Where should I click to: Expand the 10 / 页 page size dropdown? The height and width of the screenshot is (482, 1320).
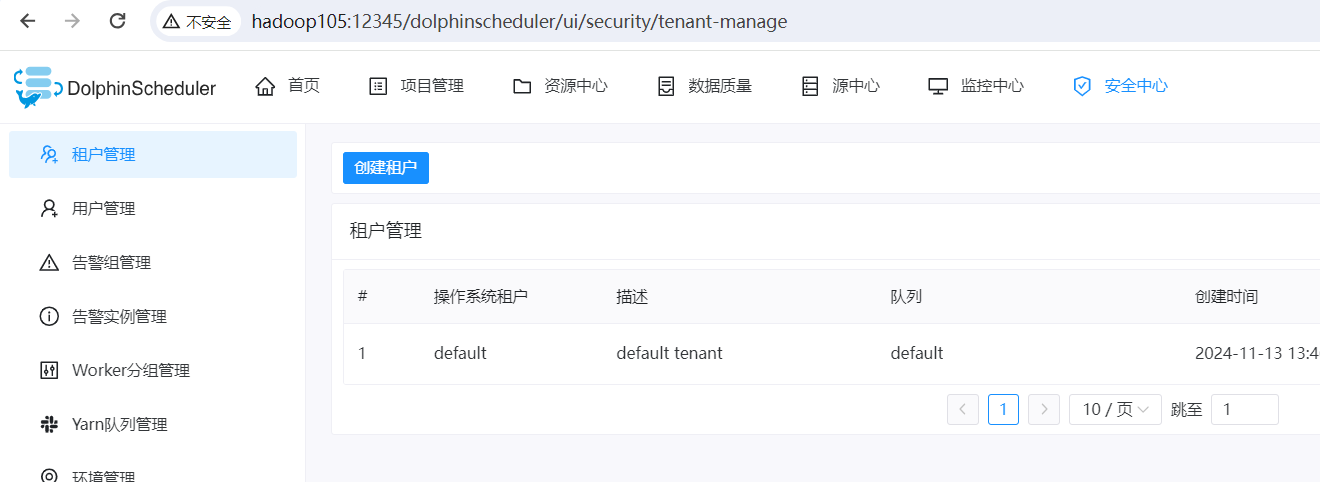(1115, 409)
